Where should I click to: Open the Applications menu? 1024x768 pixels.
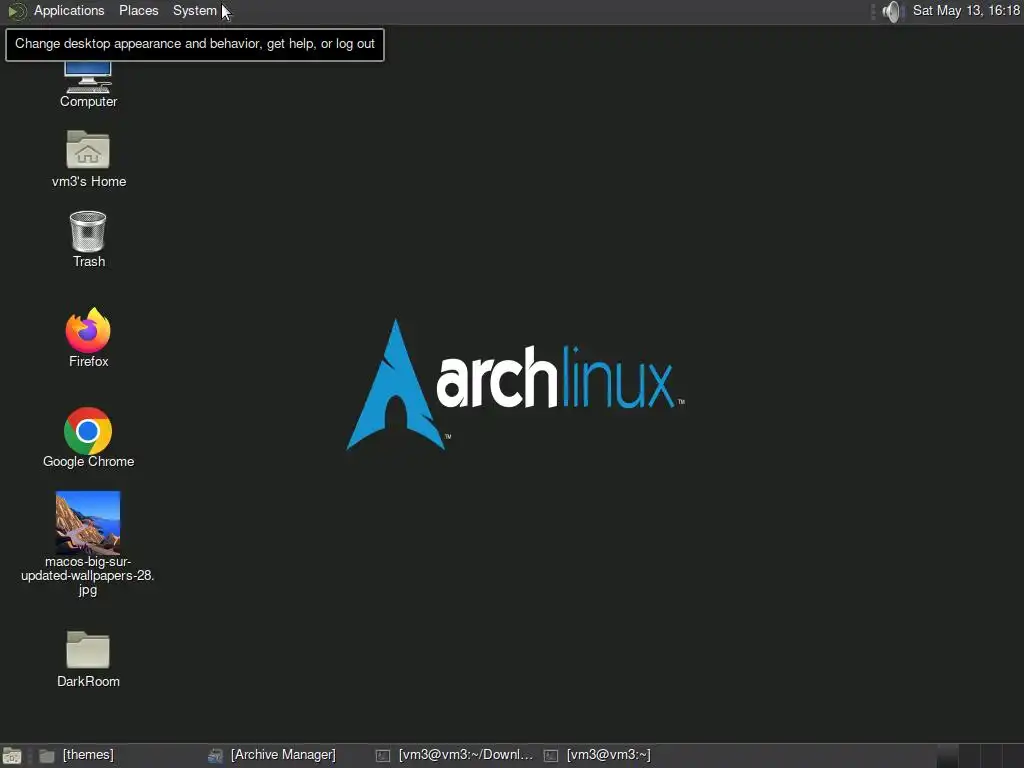pyautogui.click(x=69, y=10)
